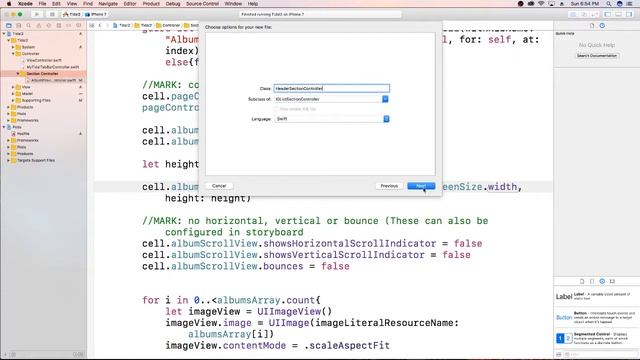Toggle the Utilities panel visibility
Image resolution: width=640 pixels, height=360 pixels.
pyautogui.click(x=629, y=14)
